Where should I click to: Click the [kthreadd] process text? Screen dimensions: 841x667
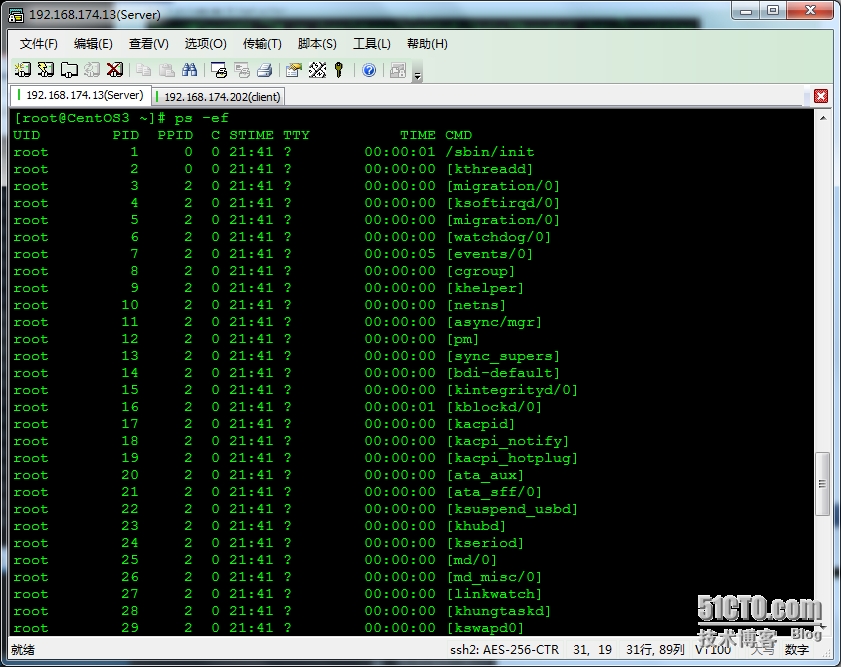[490, 169]
